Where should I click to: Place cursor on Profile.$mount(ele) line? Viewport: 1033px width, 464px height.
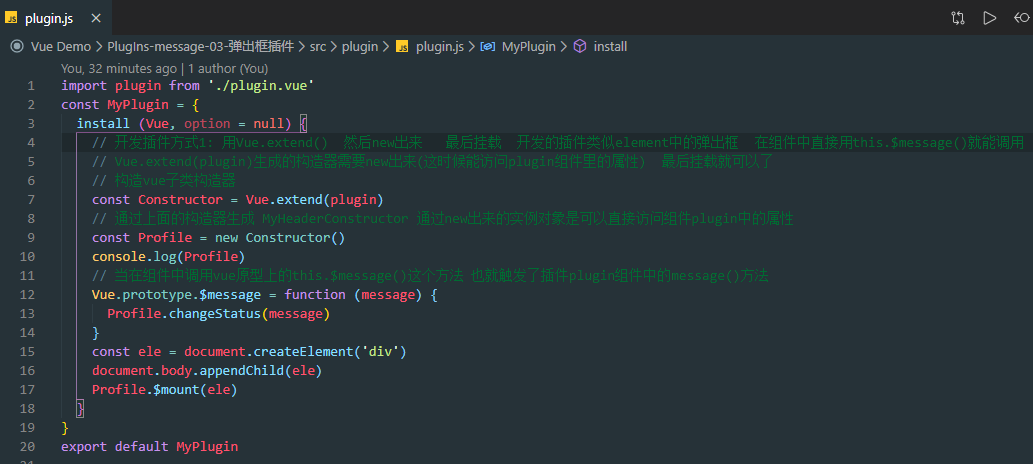(165, 390)
